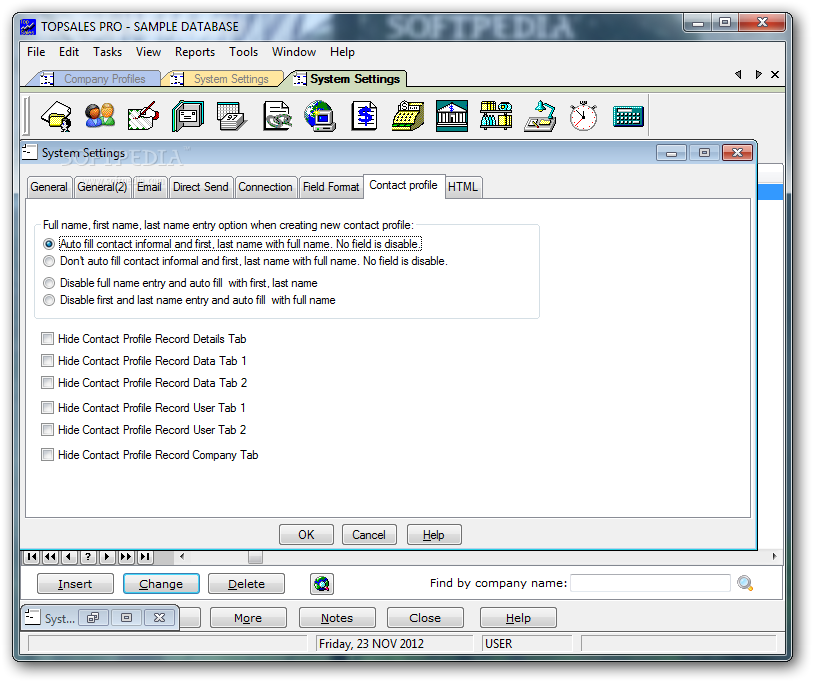The image size is (813, 682).
Task: Open the Reports menu
Action: pyautogui.click(x=195, y=52)
